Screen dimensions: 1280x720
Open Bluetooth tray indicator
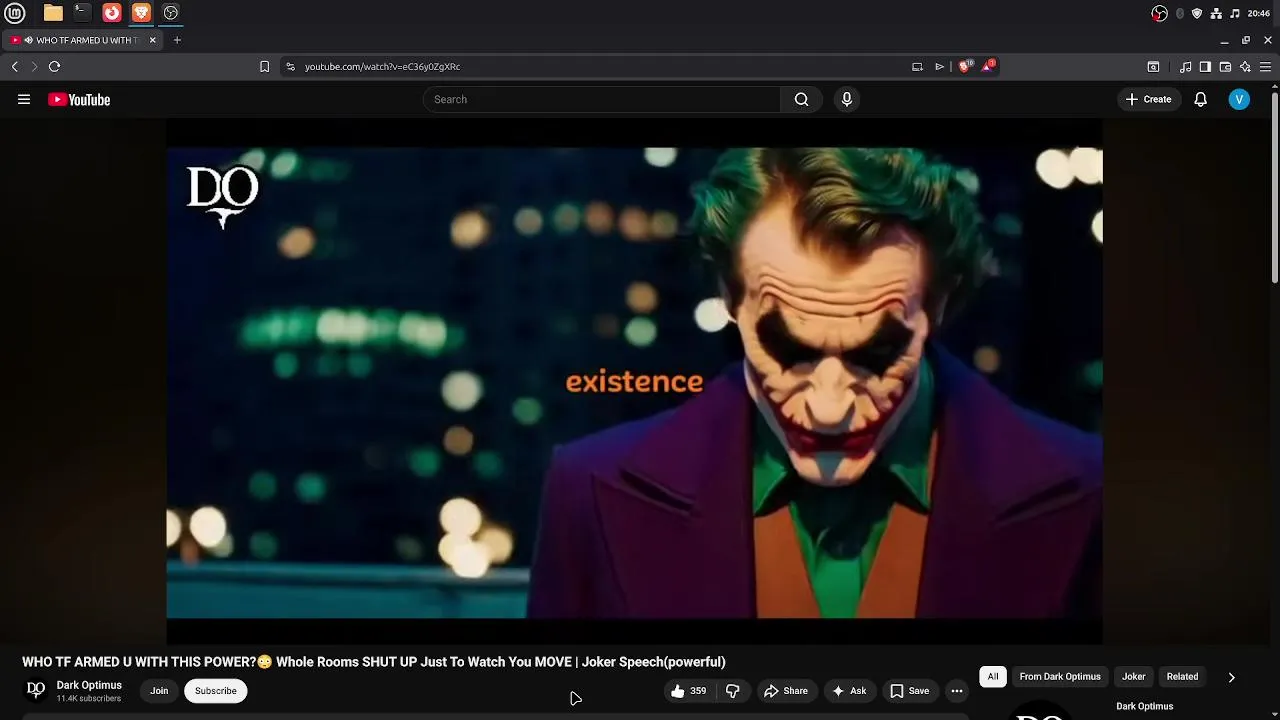[x=1180, y=13]
